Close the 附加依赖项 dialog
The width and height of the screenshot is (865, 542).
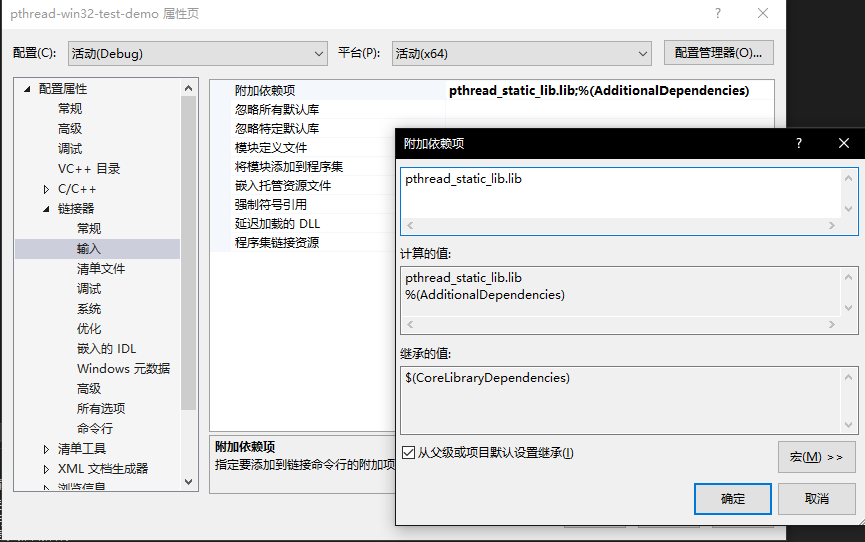pyautogui.click(x=843, y=144)
